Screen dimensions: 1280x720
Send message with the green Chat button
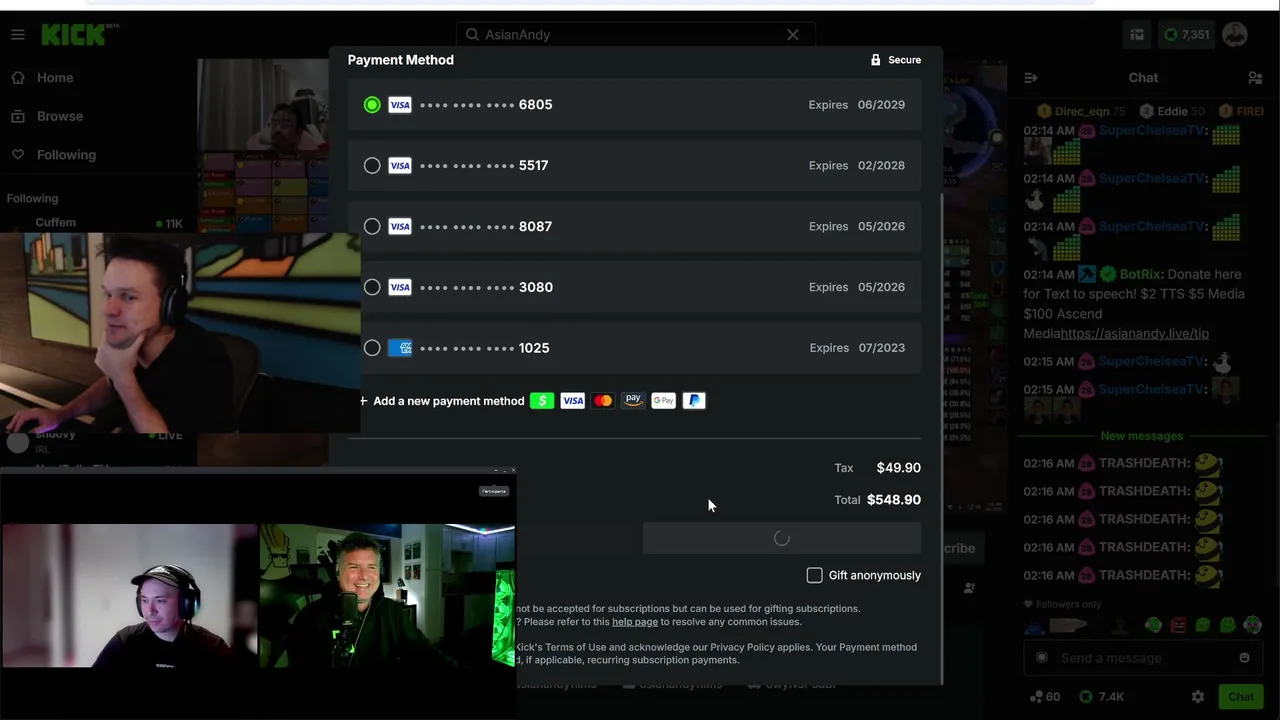(1241, 697)
